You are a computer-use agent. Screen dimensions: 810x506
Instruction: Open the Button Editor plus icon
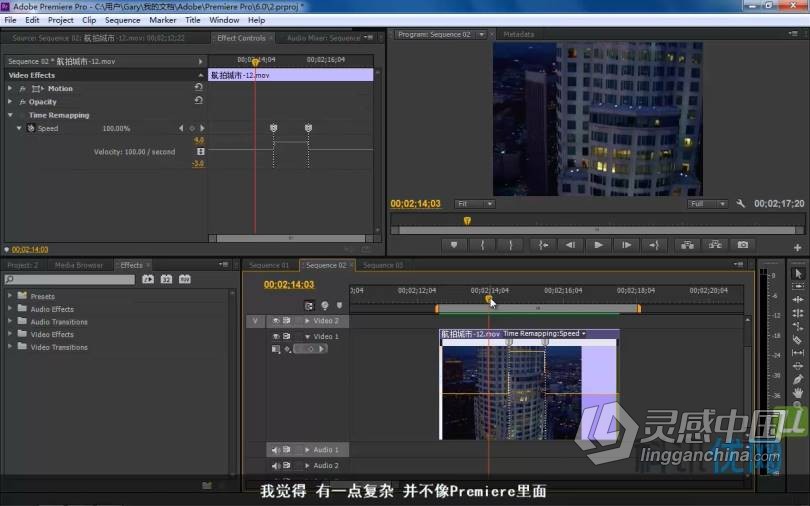pos(797,247)
